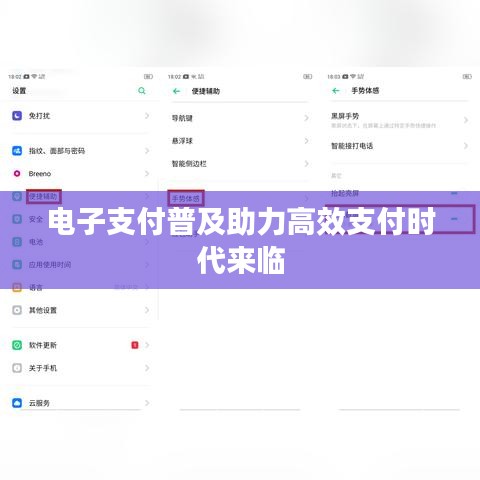
Task: Tap the Breeno ring icon
Action: [x=17, y=174]
